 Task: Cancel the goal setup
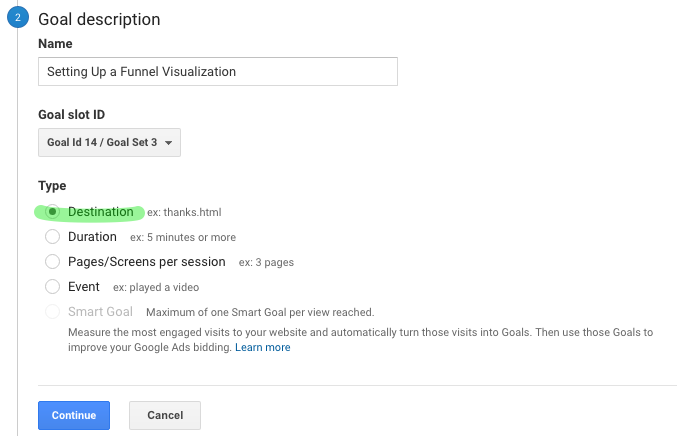[165, 415]
